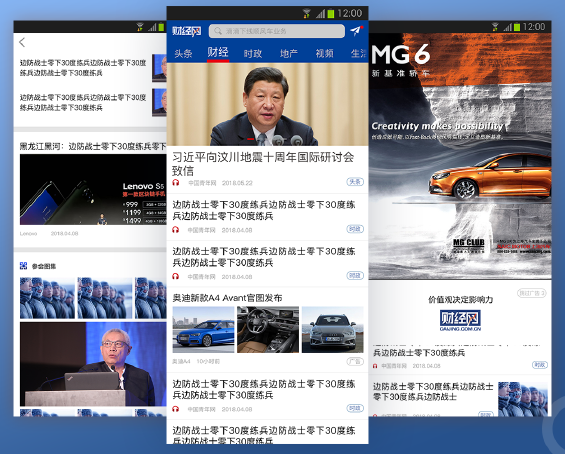Tap the 10小时前 timestamp in the Audi row
Screen dimensions: 565x454
[x=208, y=361]
